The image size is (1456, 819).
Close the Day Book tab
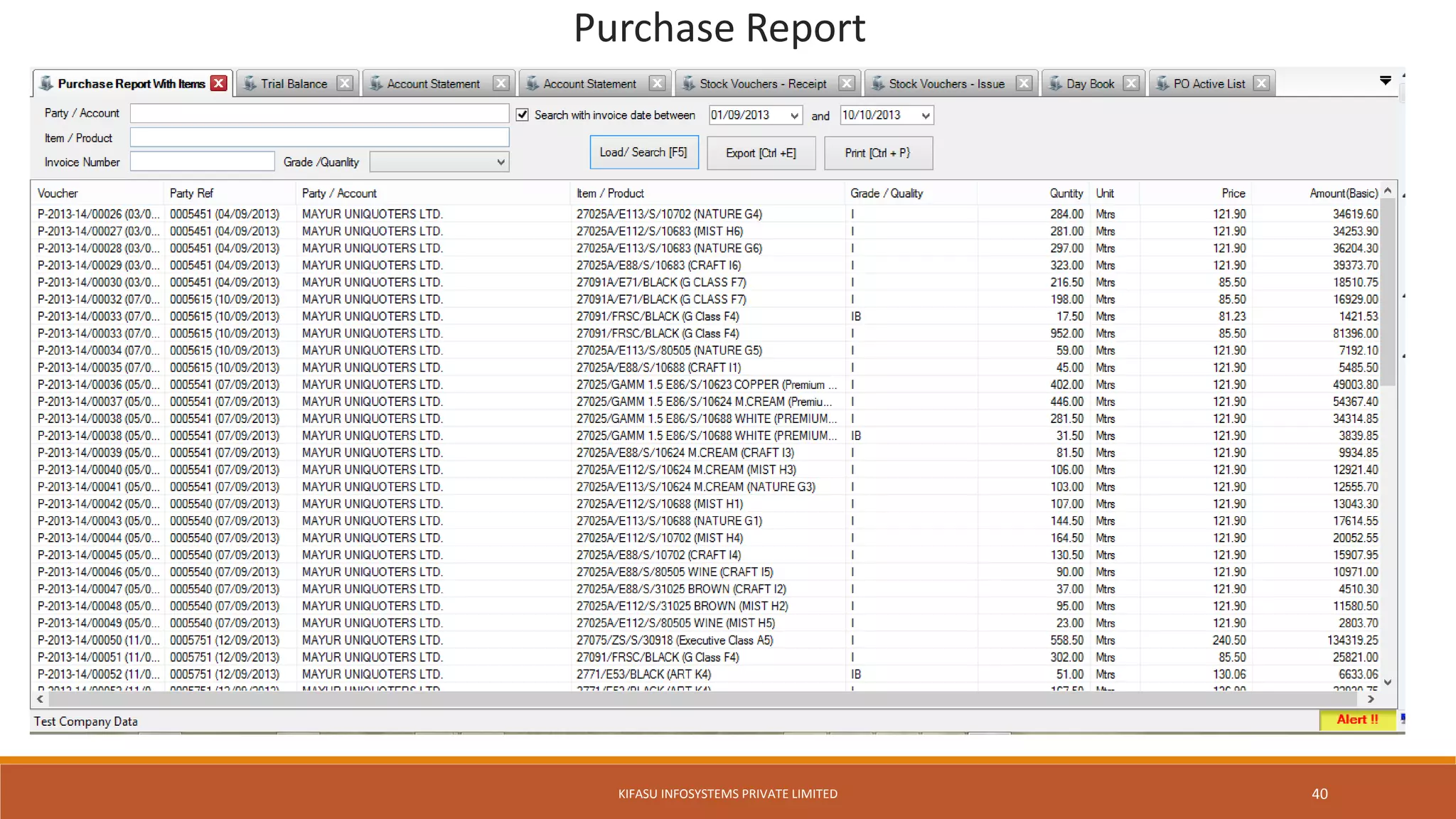pos(1130,83)
